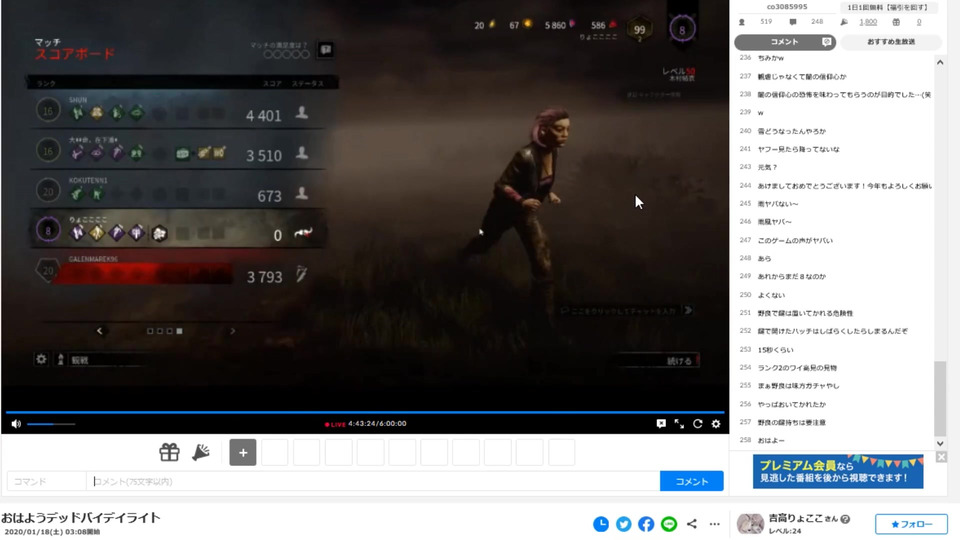Close the premium banner advertisement
This screenshot has height=540, width=960.
(x=941, y=457)
